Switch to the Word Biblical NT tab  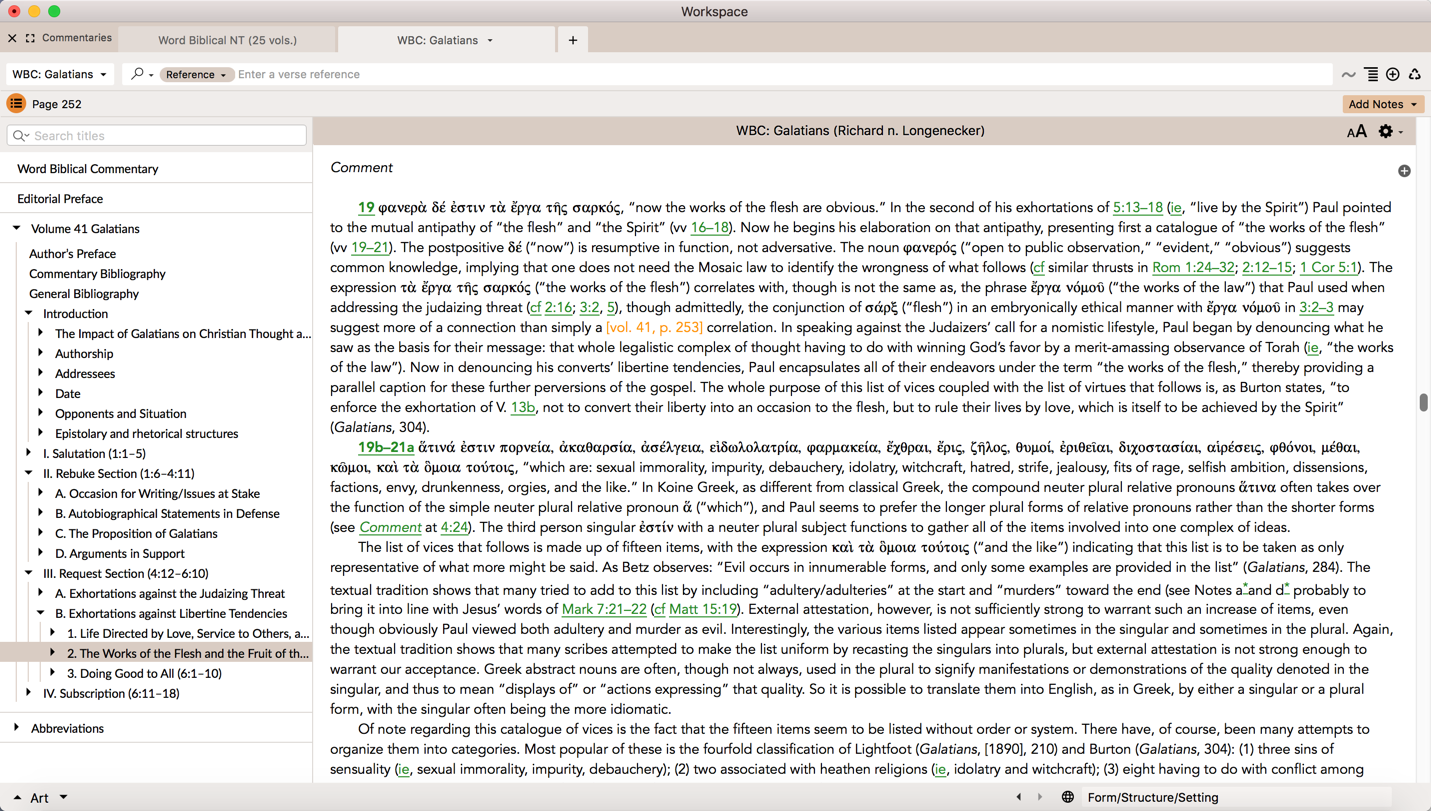click(227, 40)
